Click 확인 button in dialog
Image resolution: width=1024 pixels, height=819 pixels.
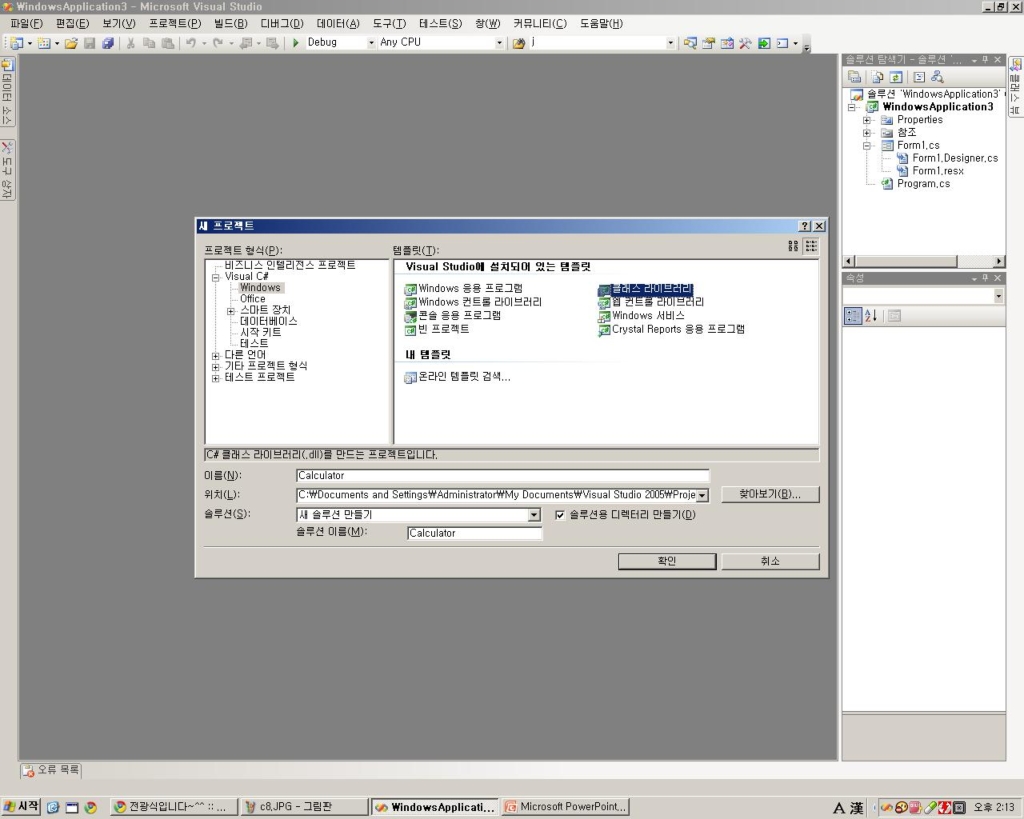667,562
